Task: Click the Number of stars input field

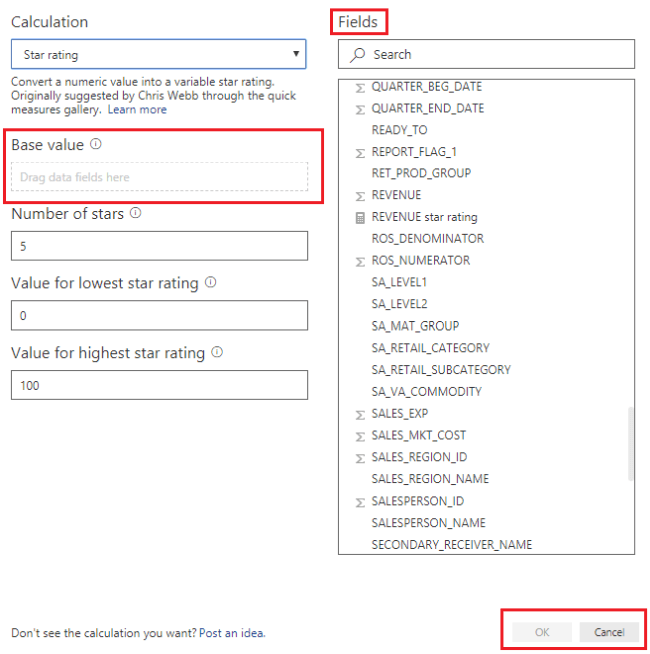Action: tap(159, 246)
